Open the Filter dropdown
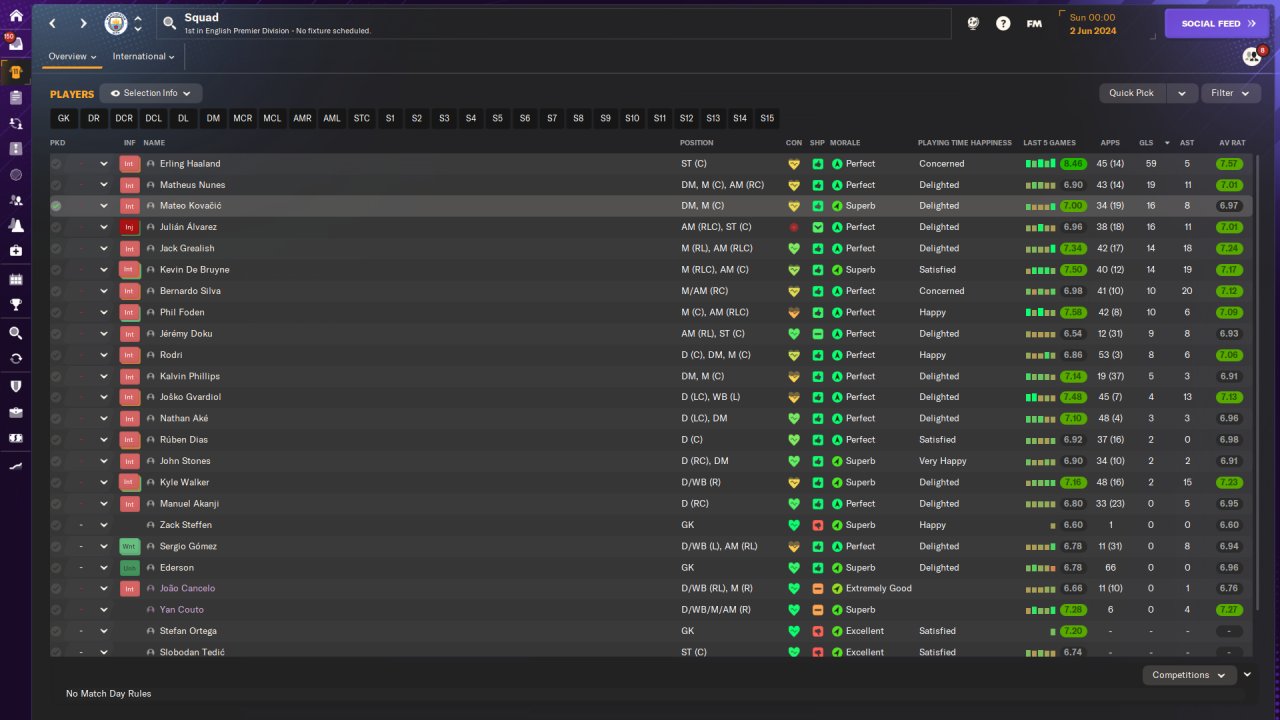 click(1231, 93)
